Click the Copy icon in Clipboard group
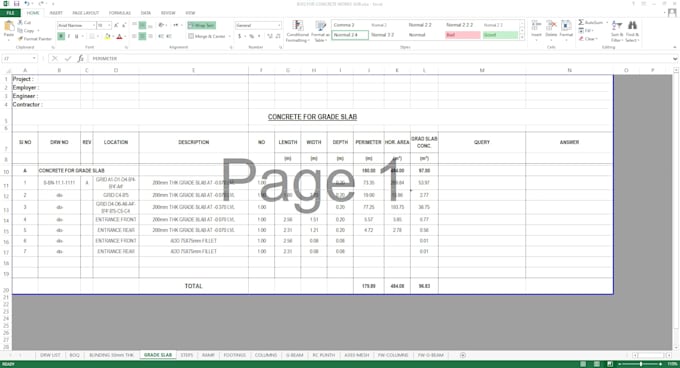Image resolution: width=680 pixels, height=368 pixels. tap(20, 31)
